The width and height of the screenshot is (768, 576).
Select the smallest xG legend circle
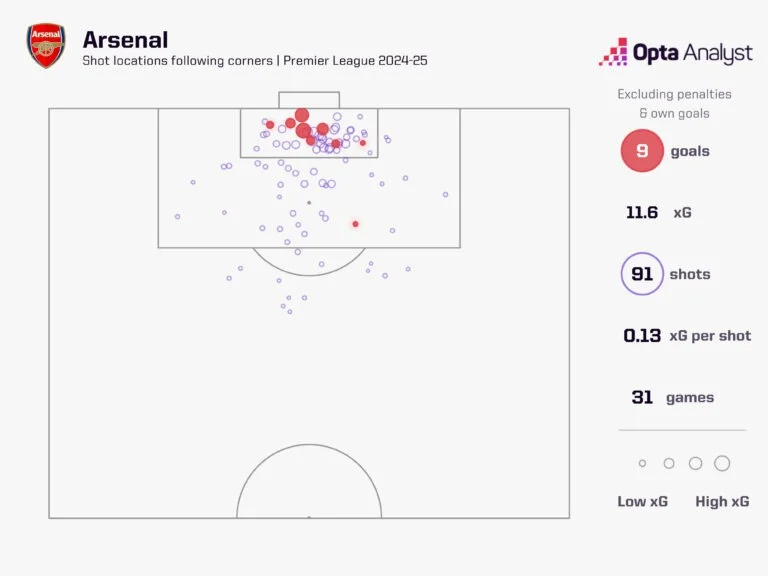[642, 464]
